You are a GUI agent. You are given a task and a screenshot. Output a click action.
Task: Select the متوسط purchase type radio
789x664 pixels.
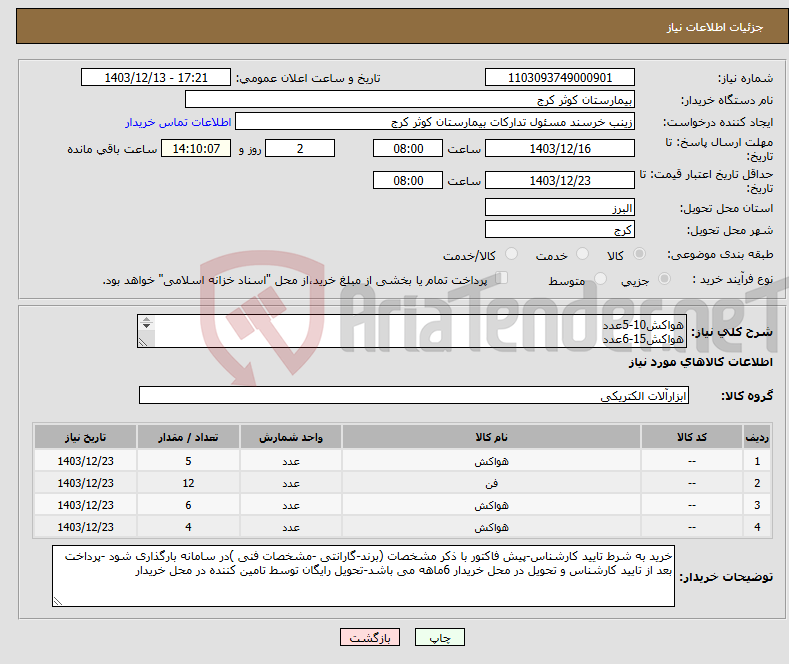click(600, 278)
